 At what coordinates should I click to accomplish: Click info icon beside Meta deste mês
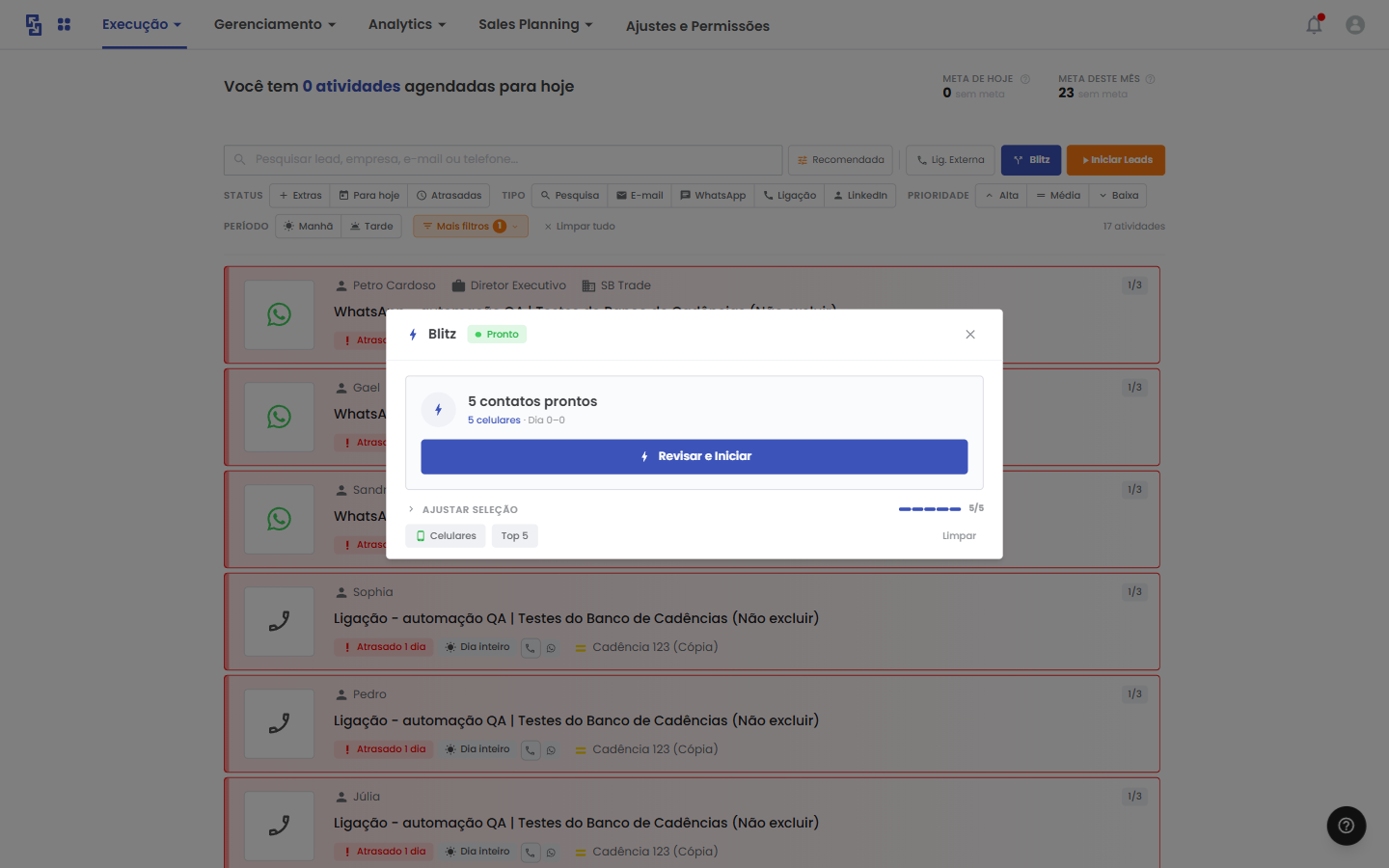(1150, 79)
